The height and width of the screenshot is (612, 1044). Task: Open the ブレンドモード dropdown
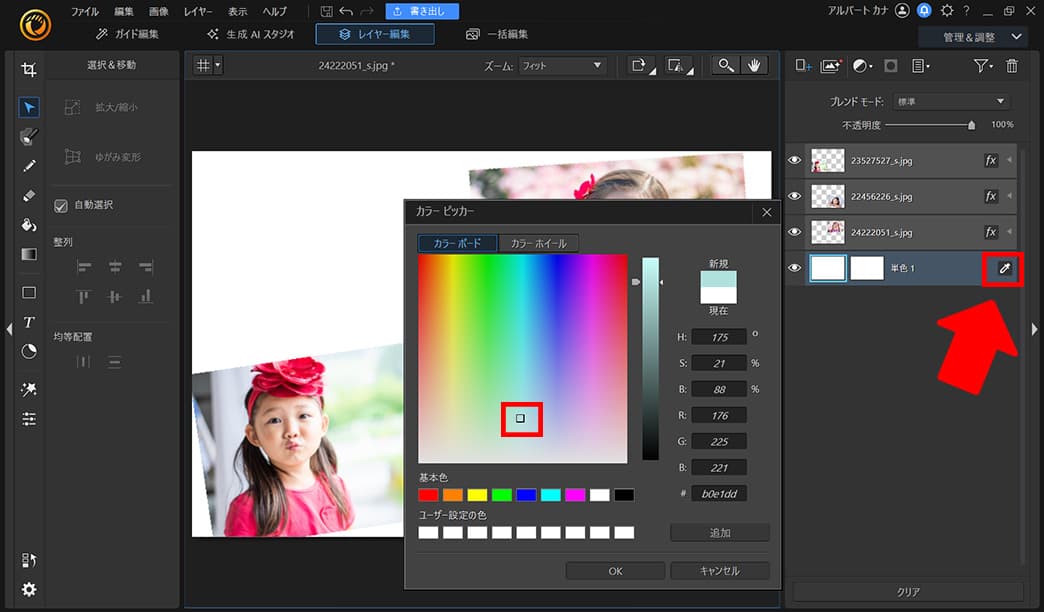click(950, 101)
